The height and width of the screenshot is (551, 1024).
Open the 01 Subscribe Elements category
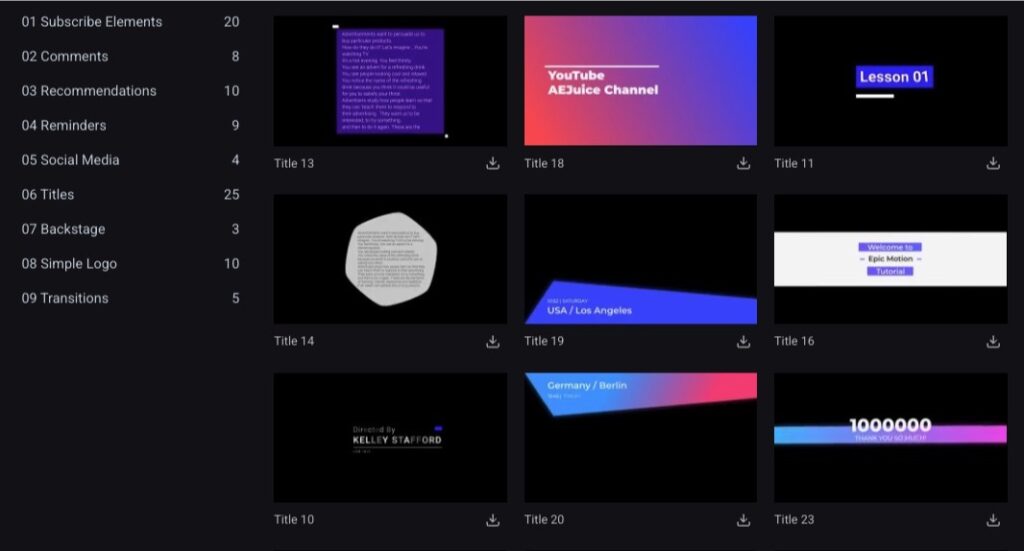[x=92, y=22]
